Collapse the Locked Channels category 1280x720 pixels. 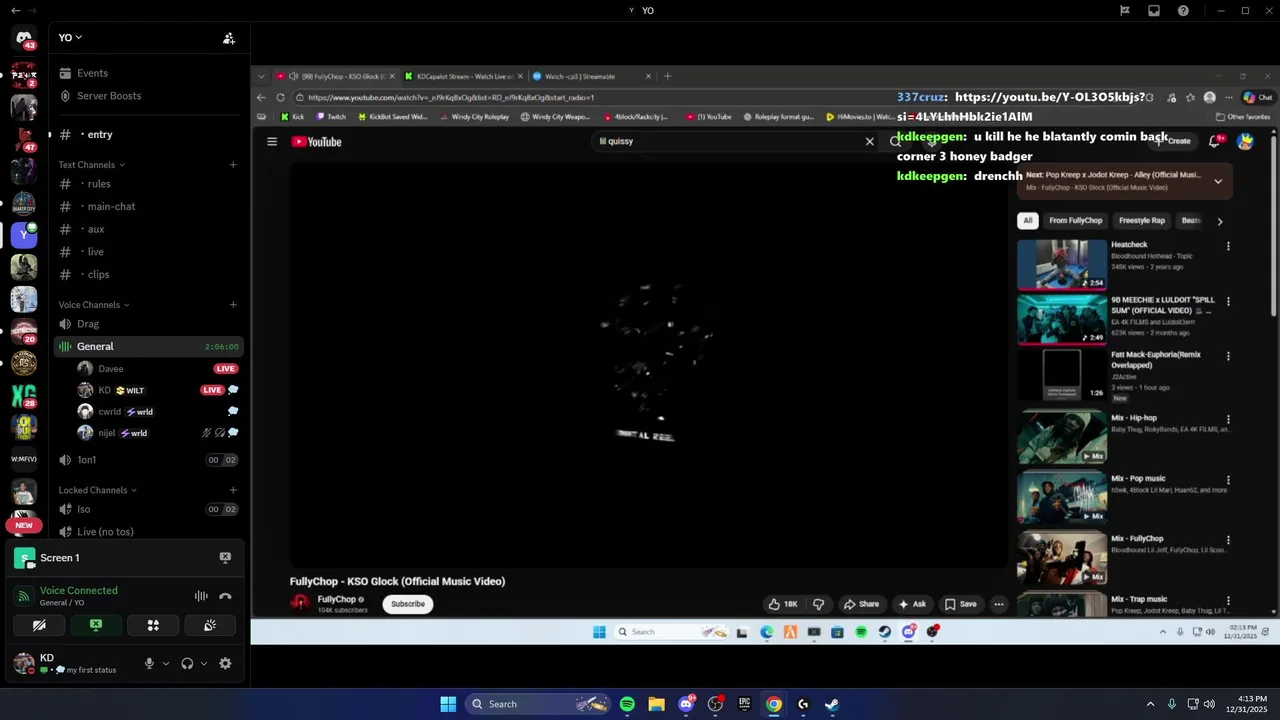point(97,490)
